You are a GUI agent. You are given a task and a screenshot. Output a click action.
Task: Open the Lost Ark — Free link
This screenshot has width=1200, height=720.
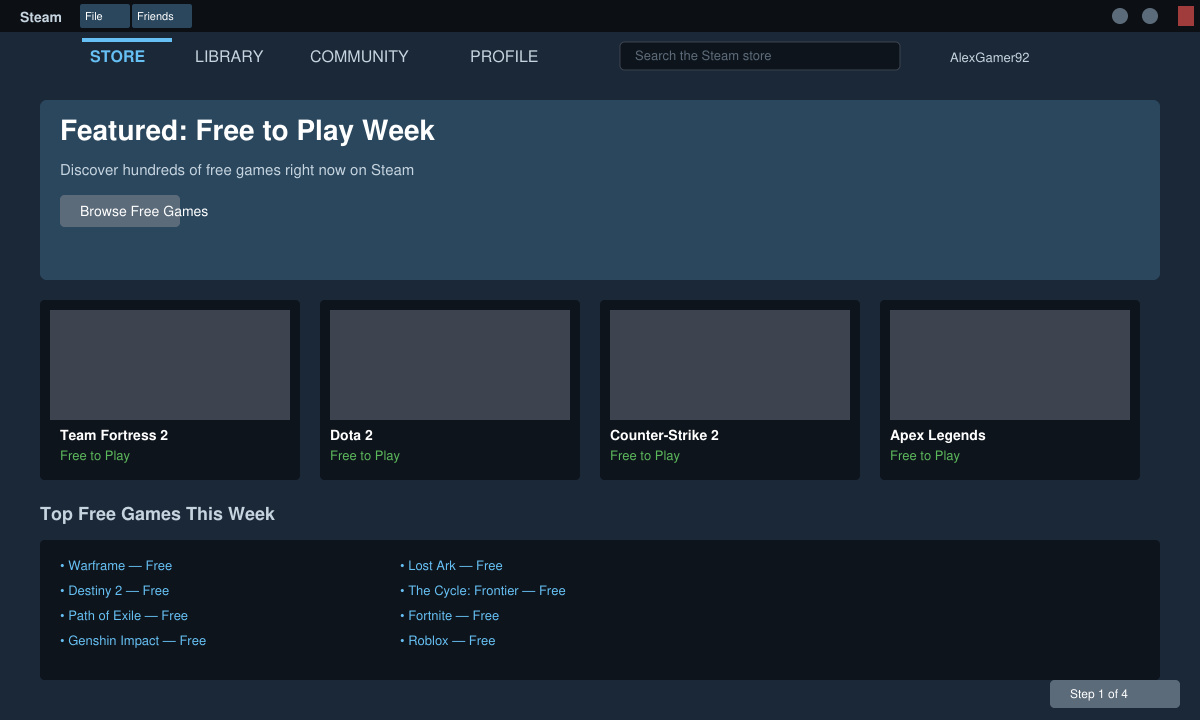[451, 565]
